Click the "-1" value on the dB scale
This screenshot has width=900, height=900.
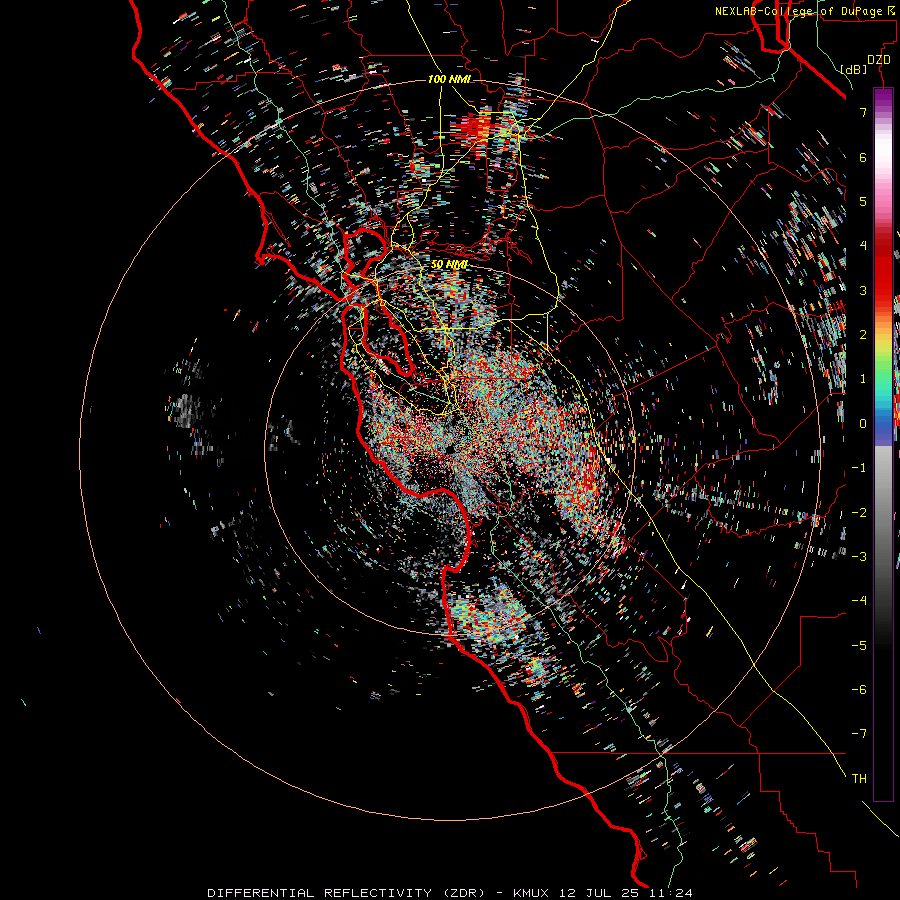(x=859, y=468)
